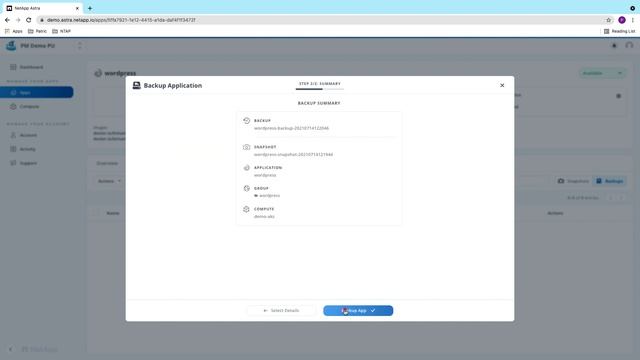Open Activity in the sidebar
This screenshot has height=360, width=640.
tap(27, 149)
